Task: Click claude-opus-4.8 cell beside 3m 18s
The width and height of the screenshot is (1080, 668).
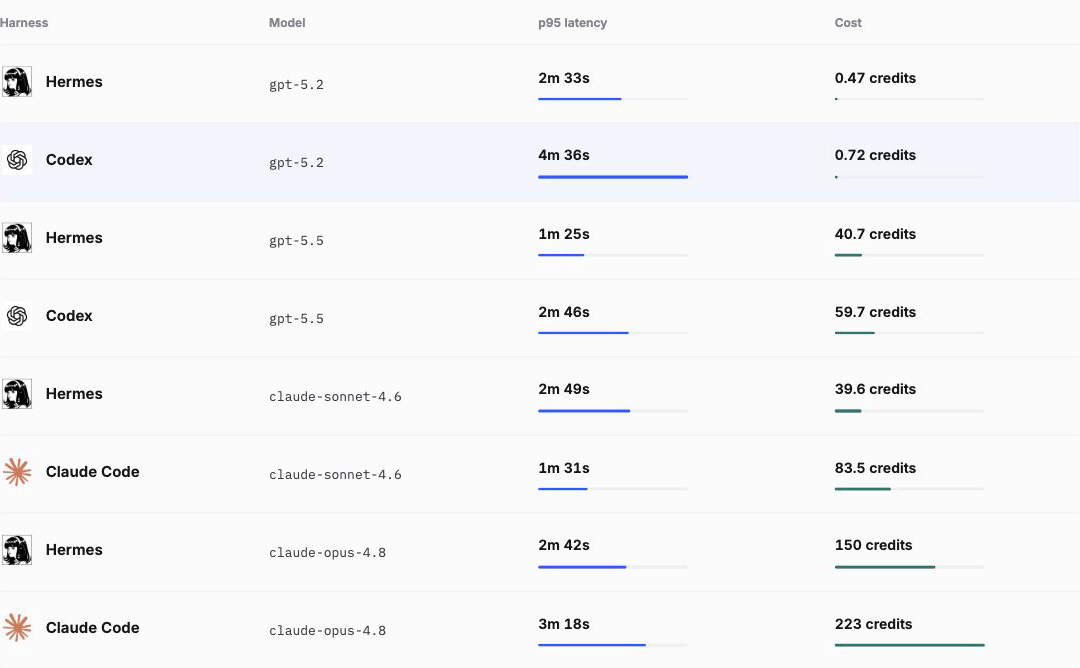Action: tap(327, 630)
